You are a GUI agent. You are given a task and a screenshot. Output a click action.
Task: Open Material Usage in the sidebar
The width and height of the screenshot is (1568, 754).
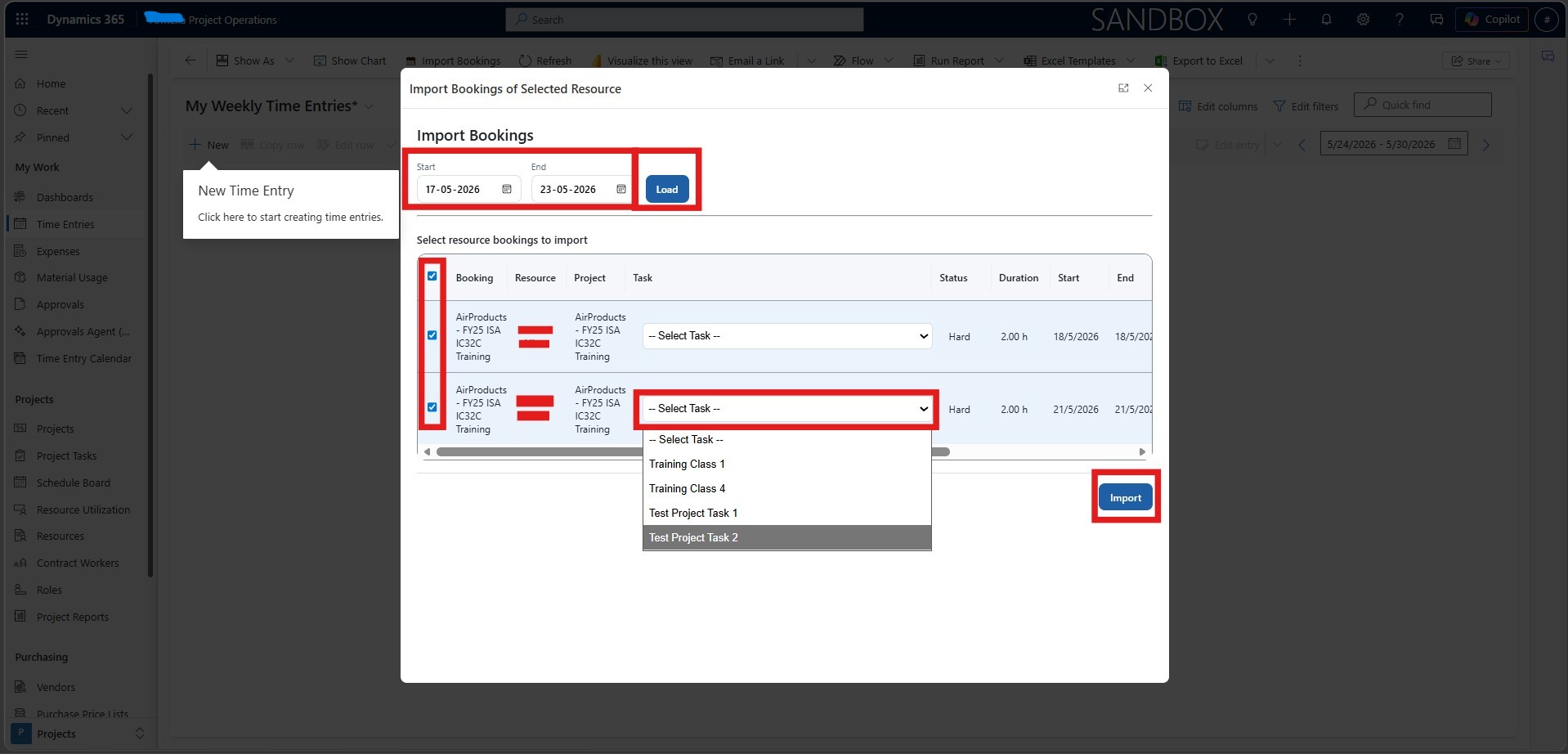[x=72, y=277]
